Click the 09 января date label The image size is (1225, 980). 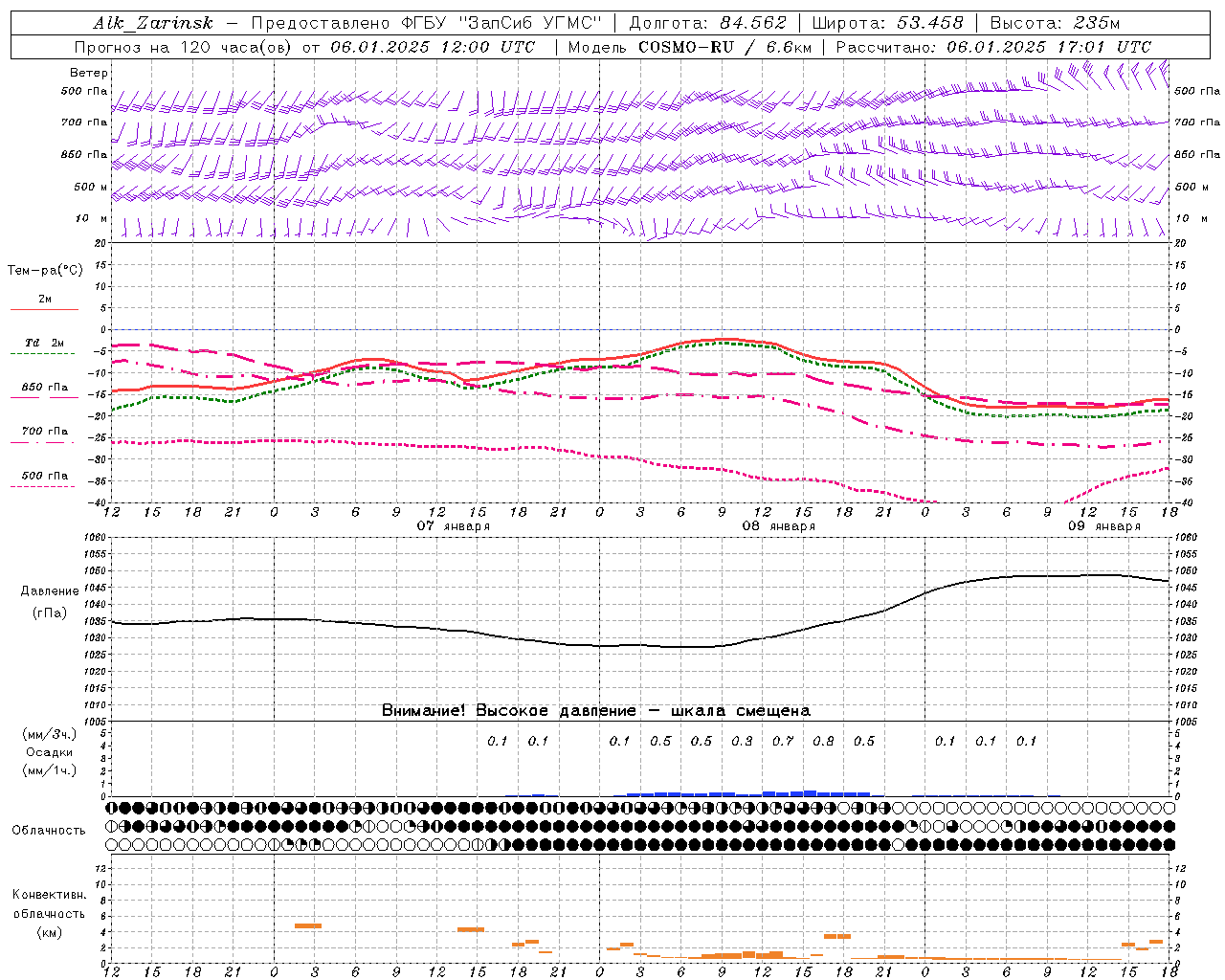point(1104,526)
